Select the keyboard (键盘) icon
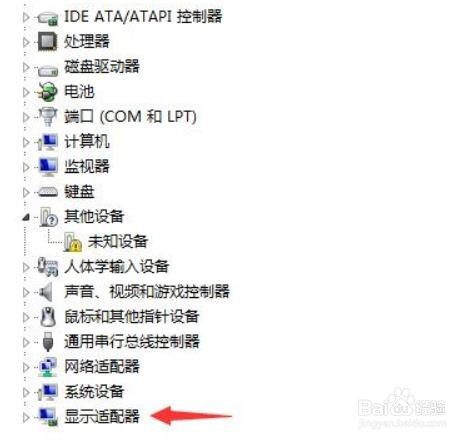The image size is (475, 441). (x=48, y=192)
